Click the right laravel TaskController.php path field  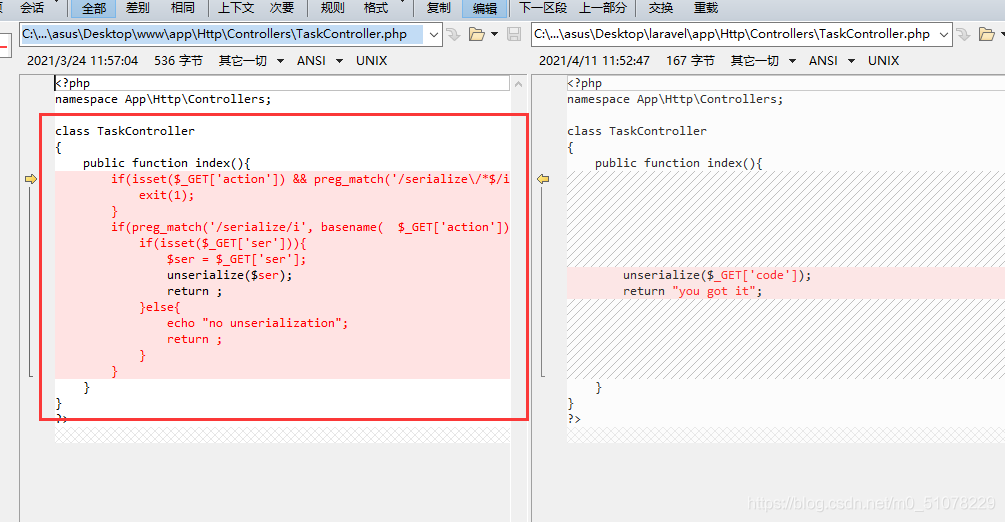(733, 34)
